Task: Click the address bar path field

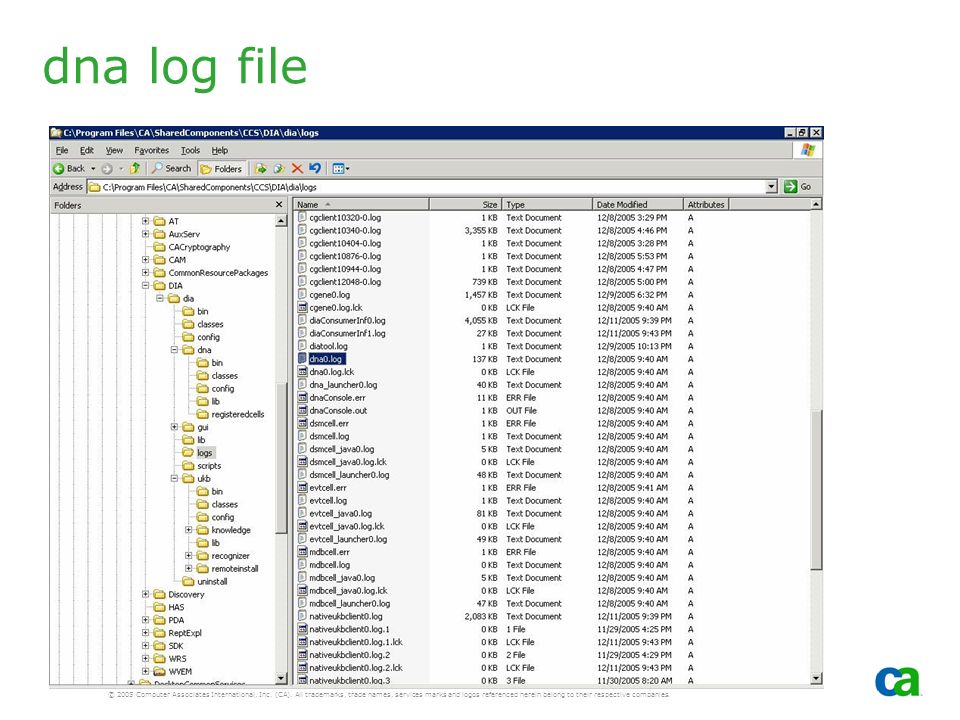Action: coord(426,187)
